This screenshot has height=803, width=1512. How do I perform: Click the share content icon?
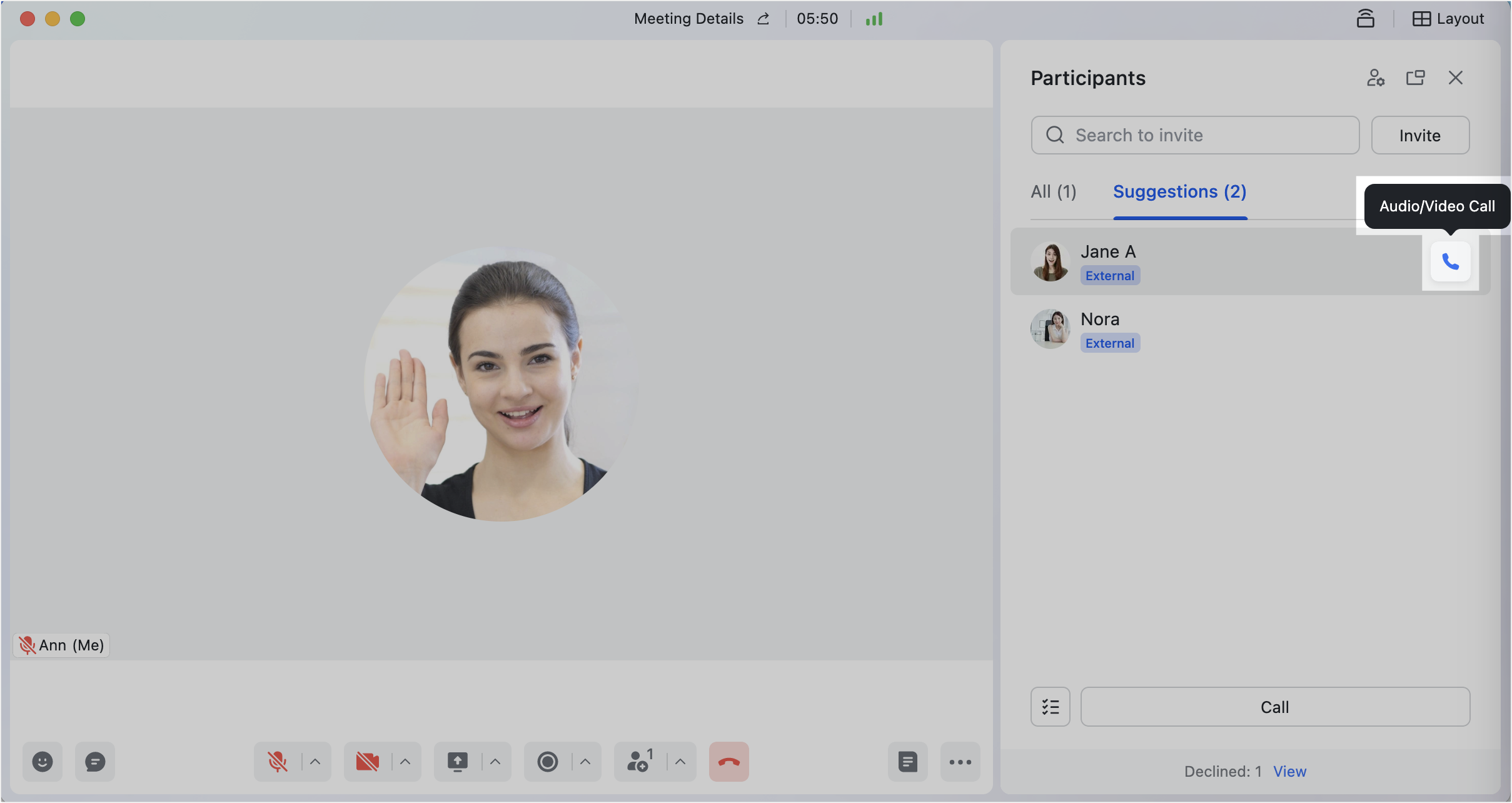tap(457, 762)
